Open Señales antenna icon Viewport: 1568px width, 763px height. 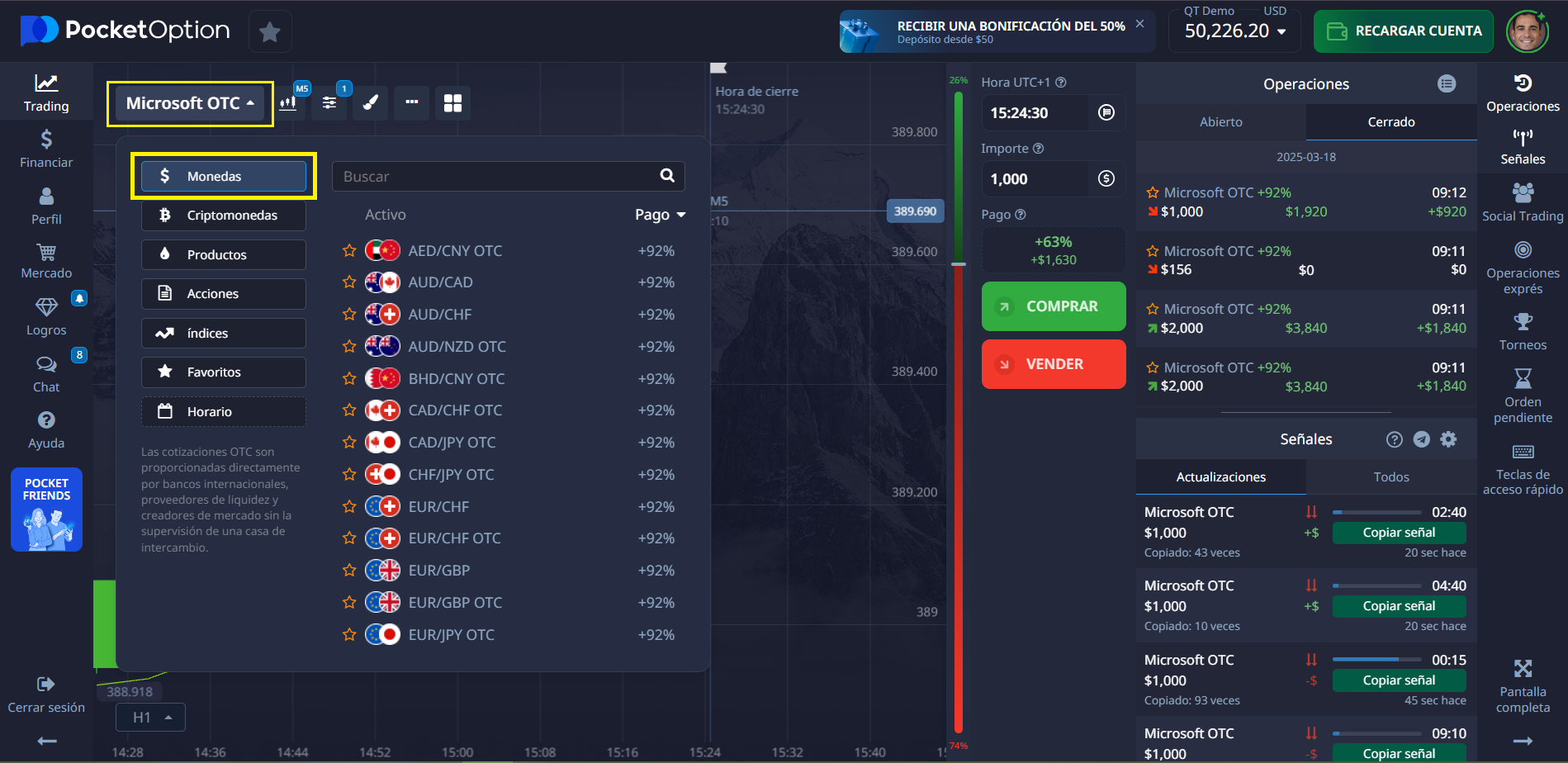tap(1523, 137)
